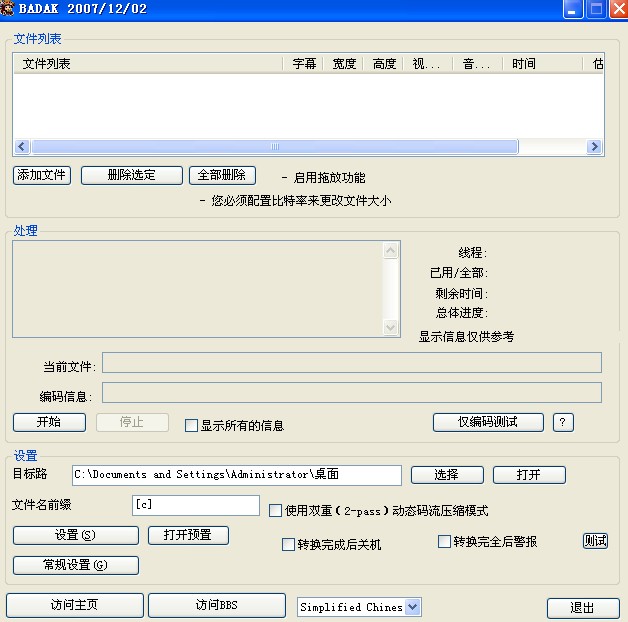
Task: Click the 访问主页 button
Action: click(74, 605)
